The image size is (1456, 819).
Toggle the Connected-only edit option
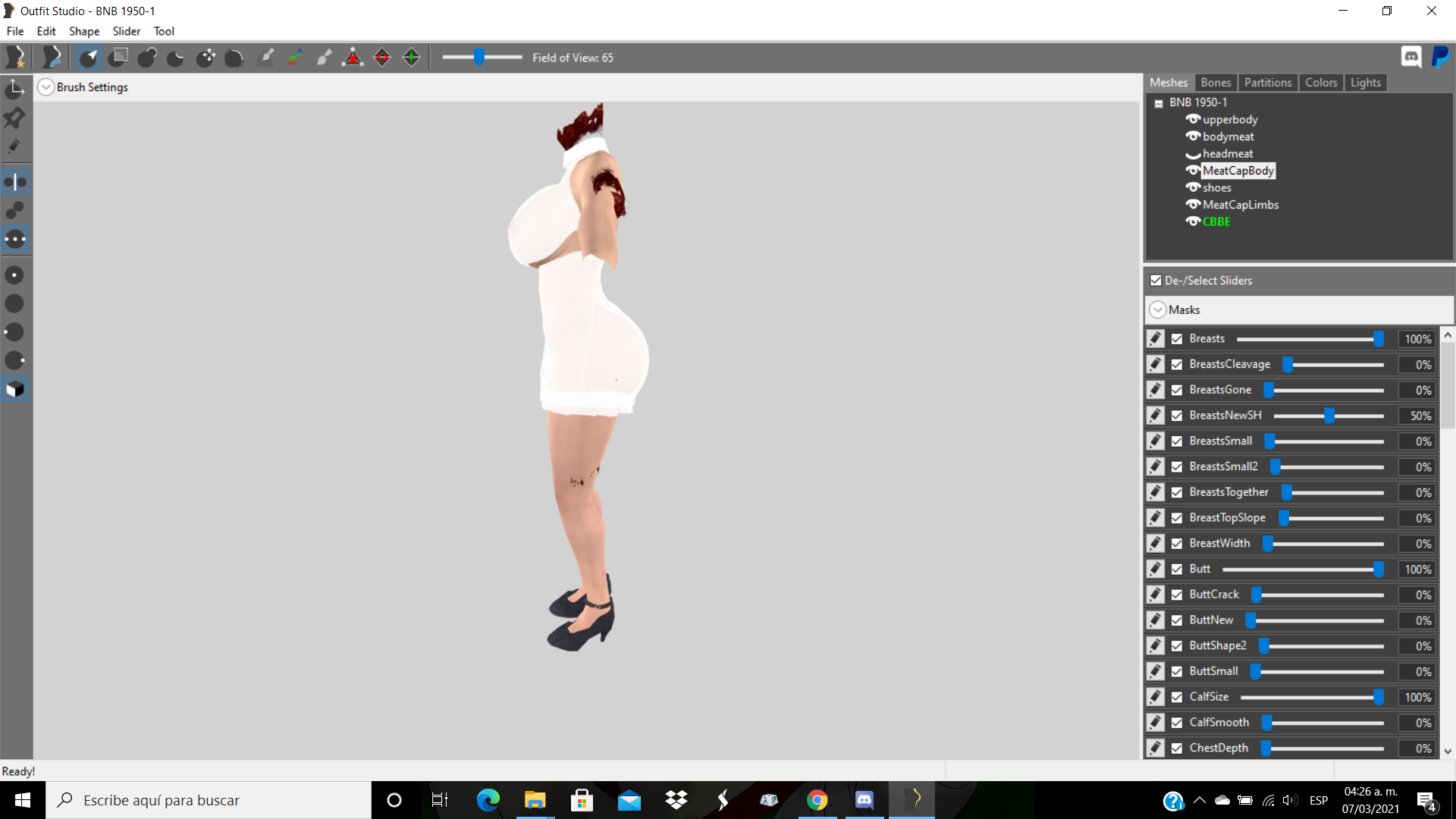coord(15,210)
